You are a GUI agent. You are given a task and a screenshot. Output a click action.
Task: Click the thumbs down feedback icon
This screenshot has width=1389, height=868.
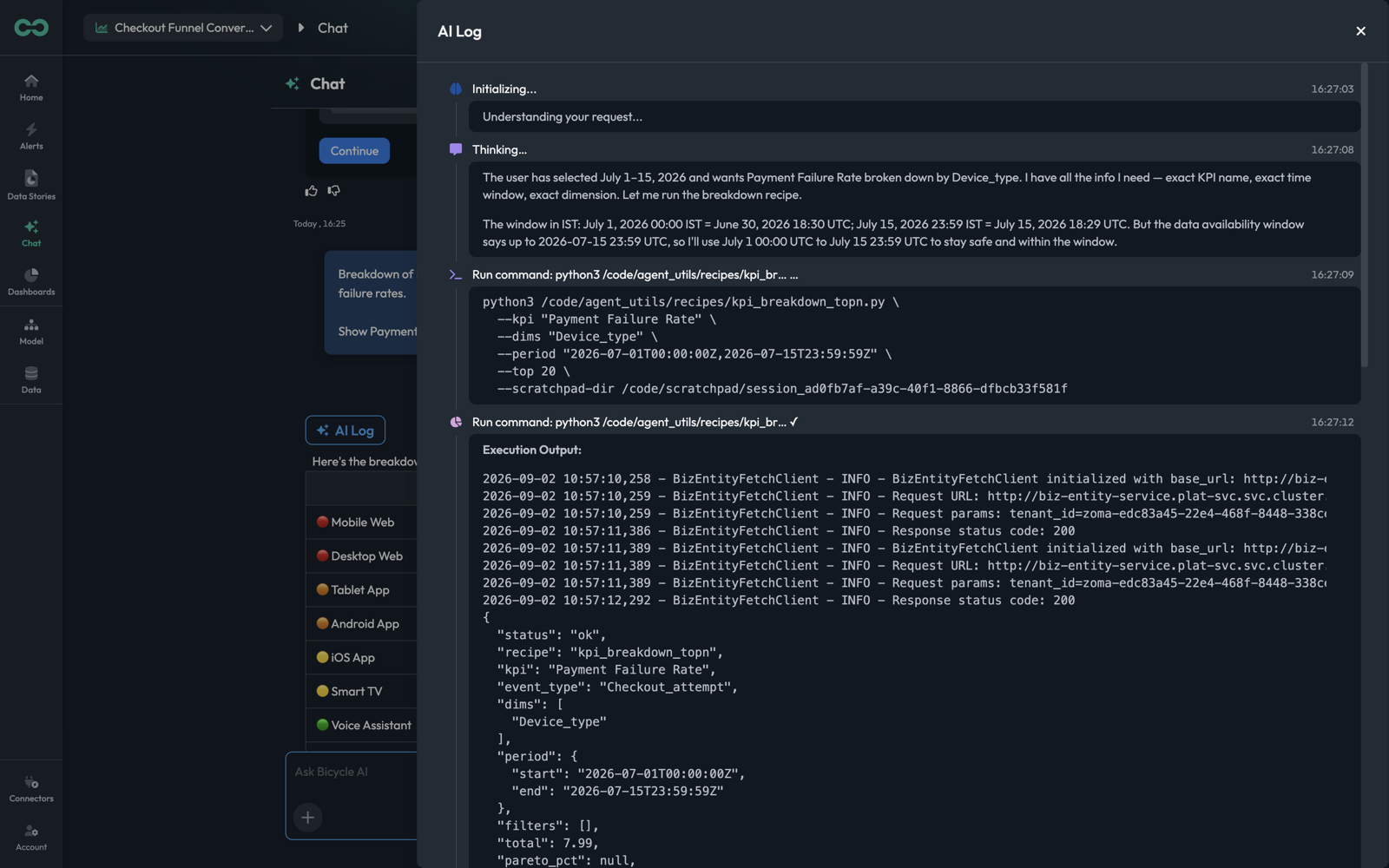[334, 191]
